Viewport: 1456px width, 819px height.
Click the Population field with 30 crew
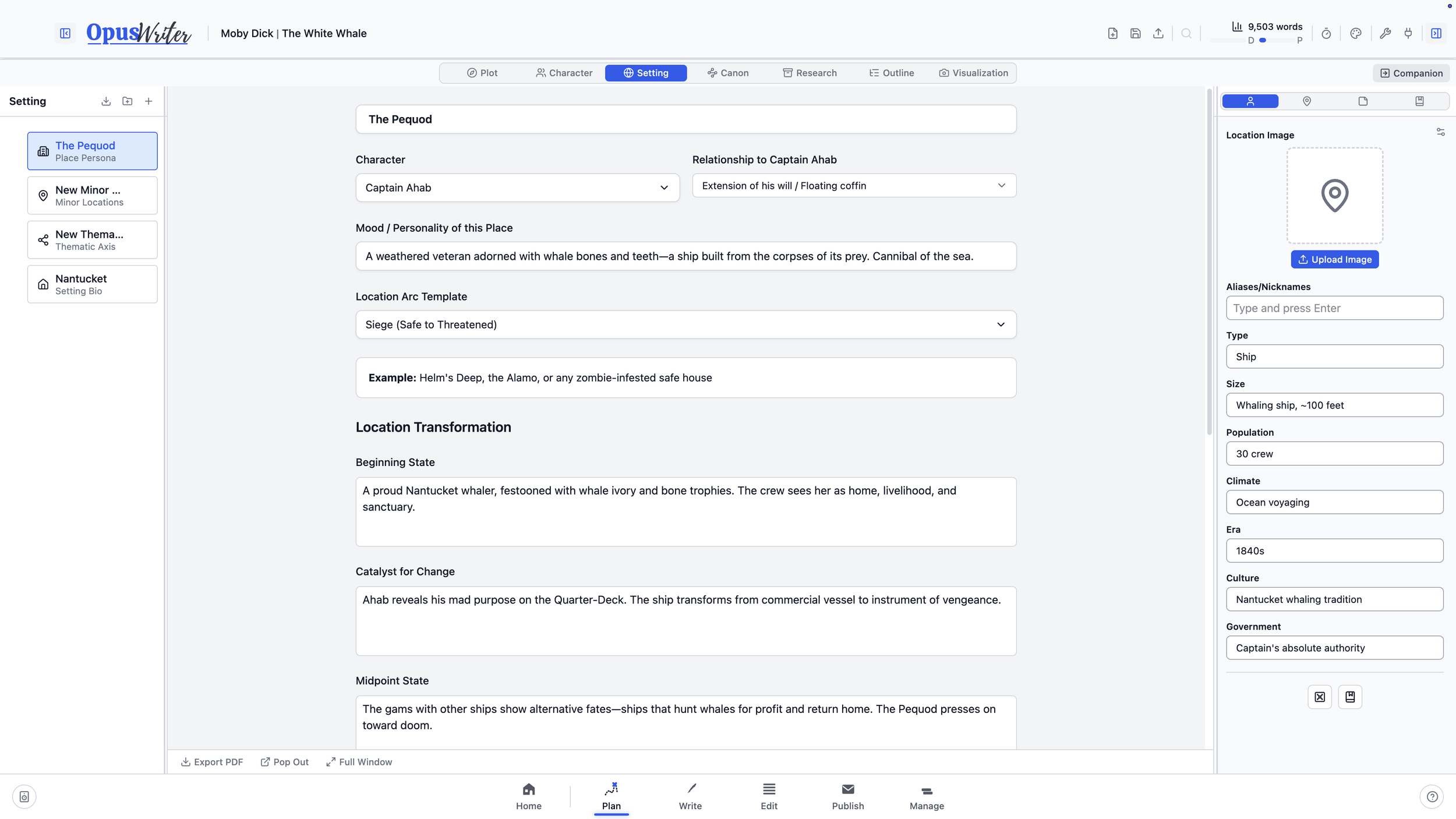click(x=1335, y=454)
